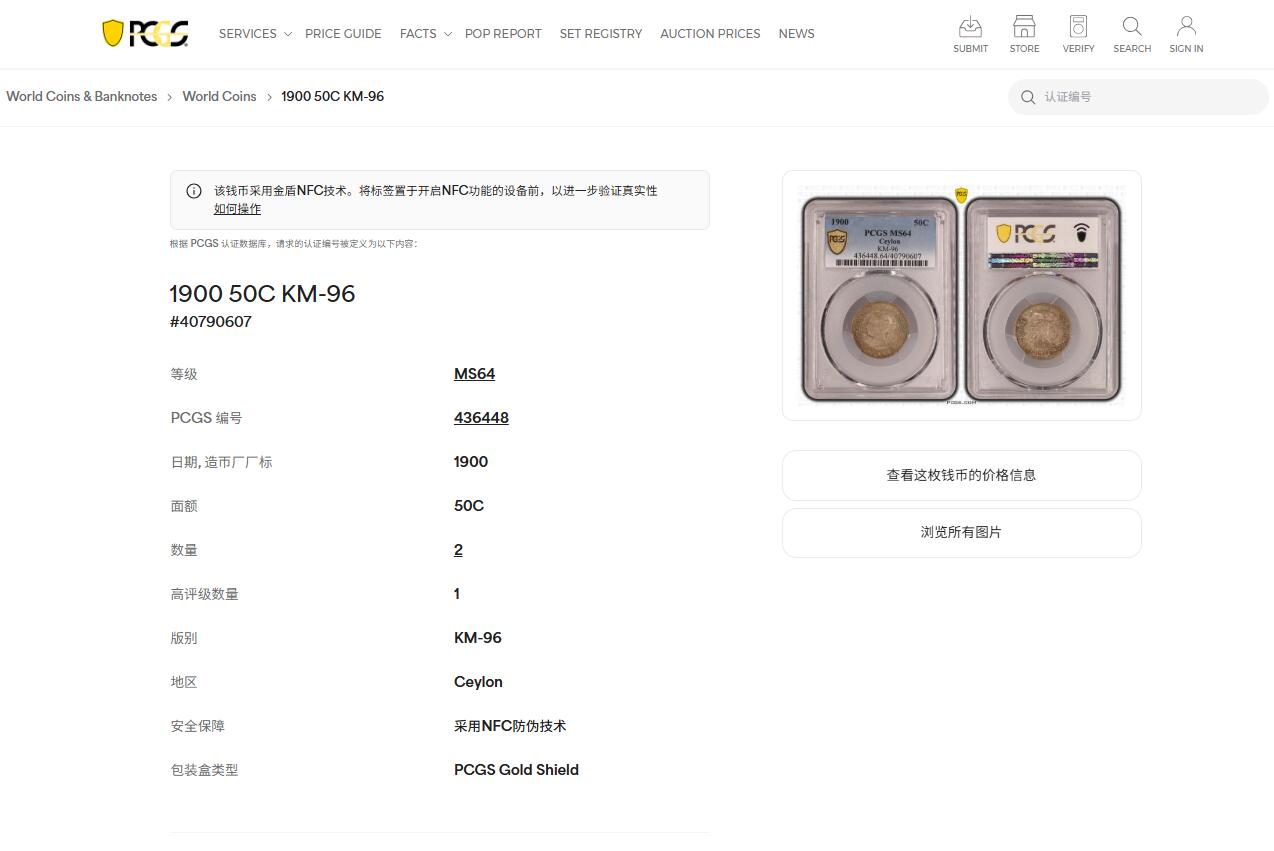Open the AUCTION PRICES menu item
Image resolution: width=1274 pixels, height=851 pixels.
pyautogui.click(x=710, y=33)
